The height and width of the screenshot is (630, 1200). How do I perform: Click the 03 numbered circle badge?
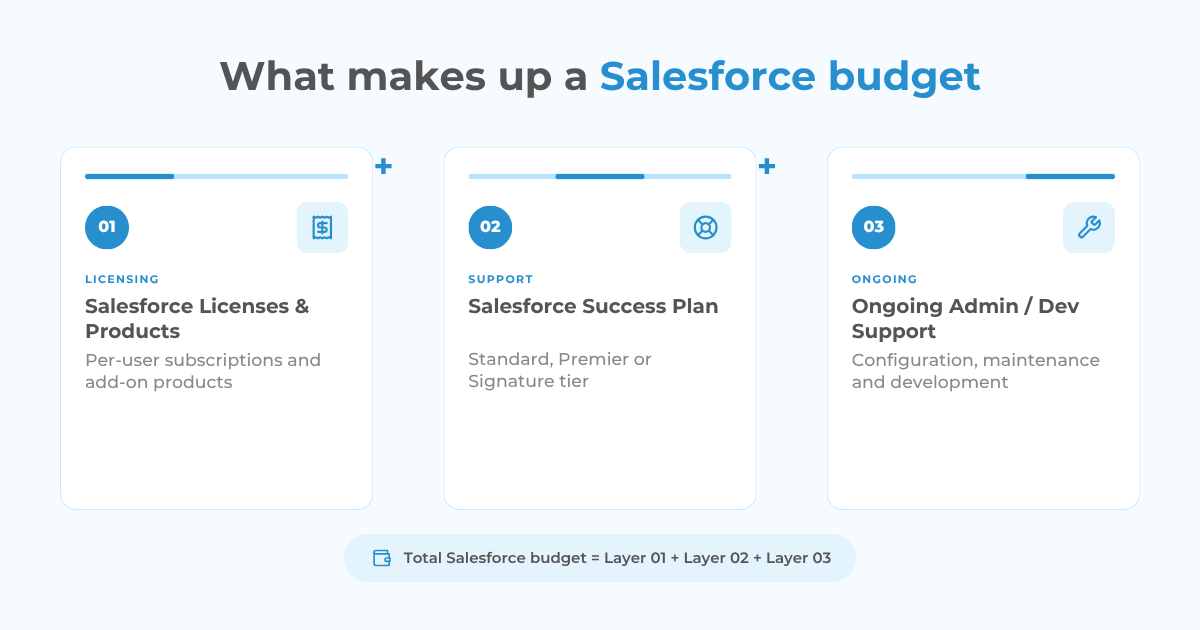click(x=874, y=227)
